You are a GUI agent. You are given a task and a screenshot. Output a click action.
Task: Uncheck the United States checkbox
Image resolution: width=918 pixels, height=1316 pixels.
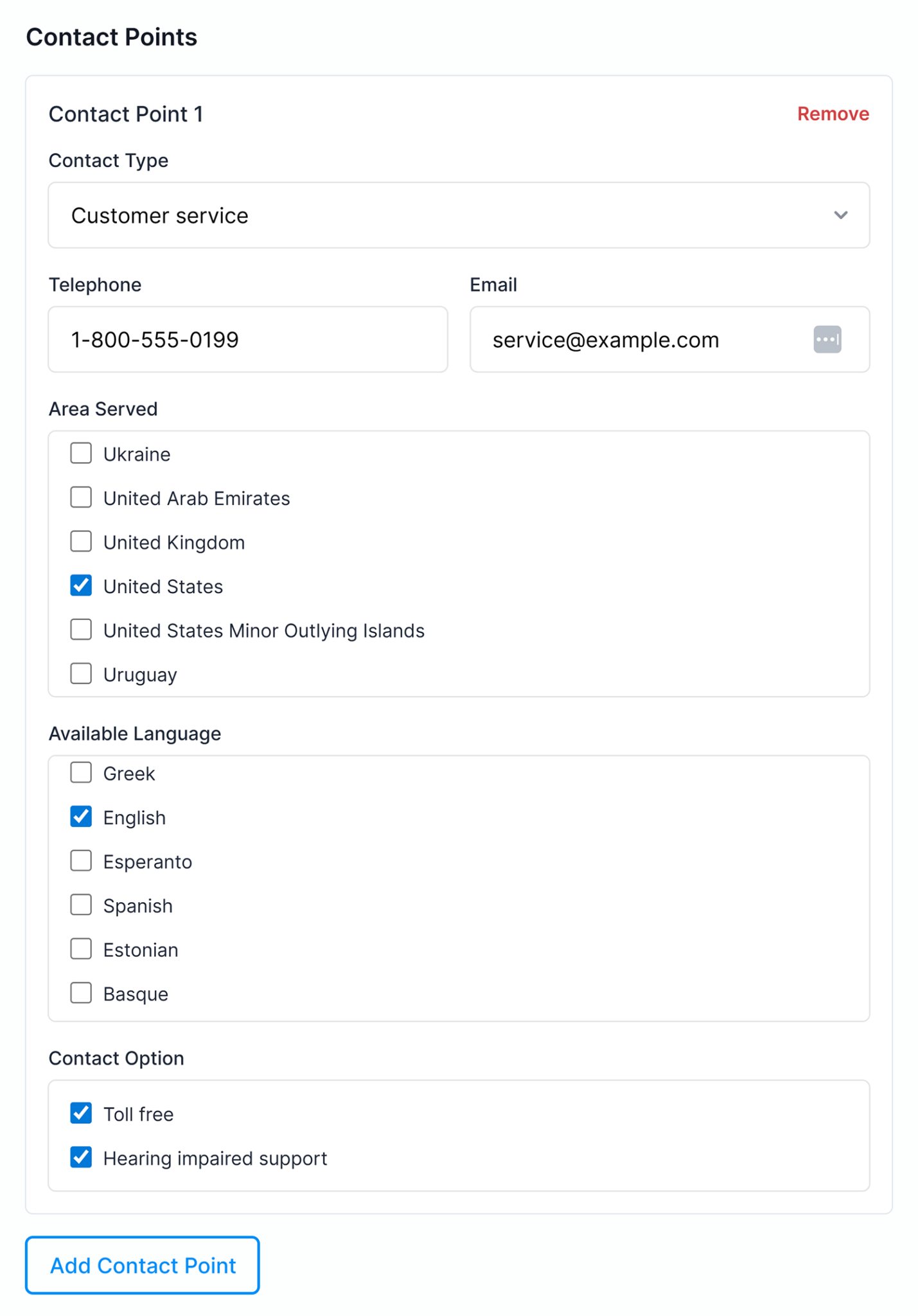click(81, 586)
